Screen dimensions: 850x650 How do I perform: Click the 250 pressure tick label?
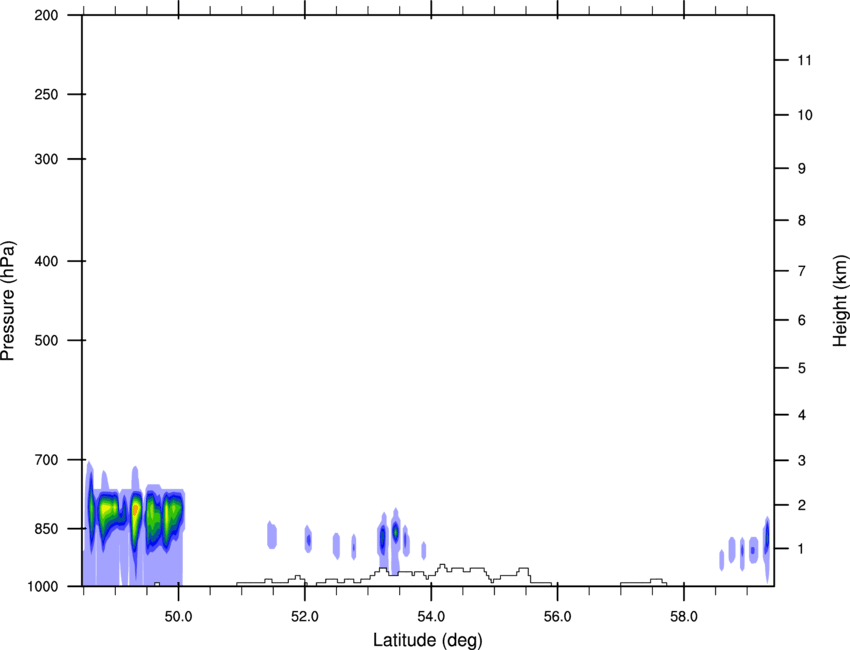point(46,94)
